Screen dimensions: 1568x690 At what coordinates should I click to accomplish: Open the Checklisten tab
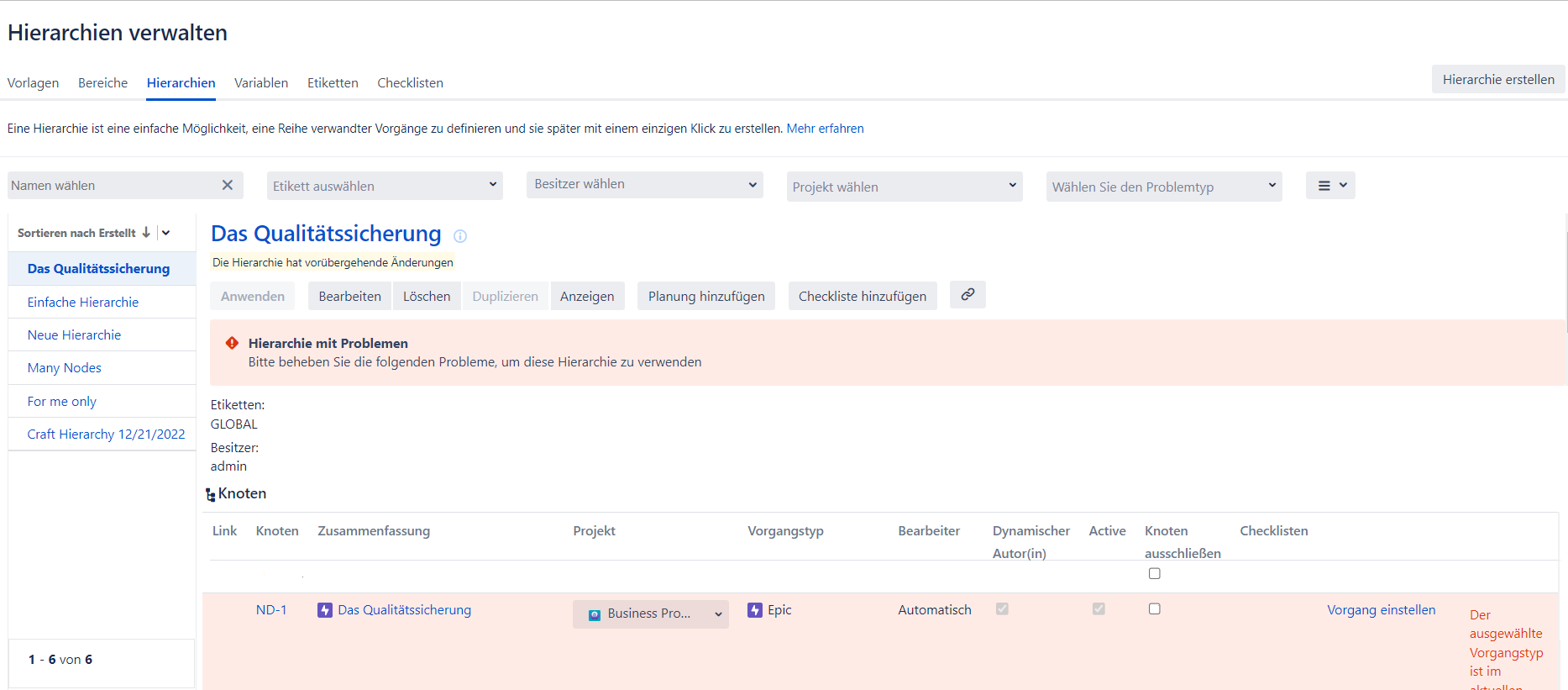click(410, 83)
